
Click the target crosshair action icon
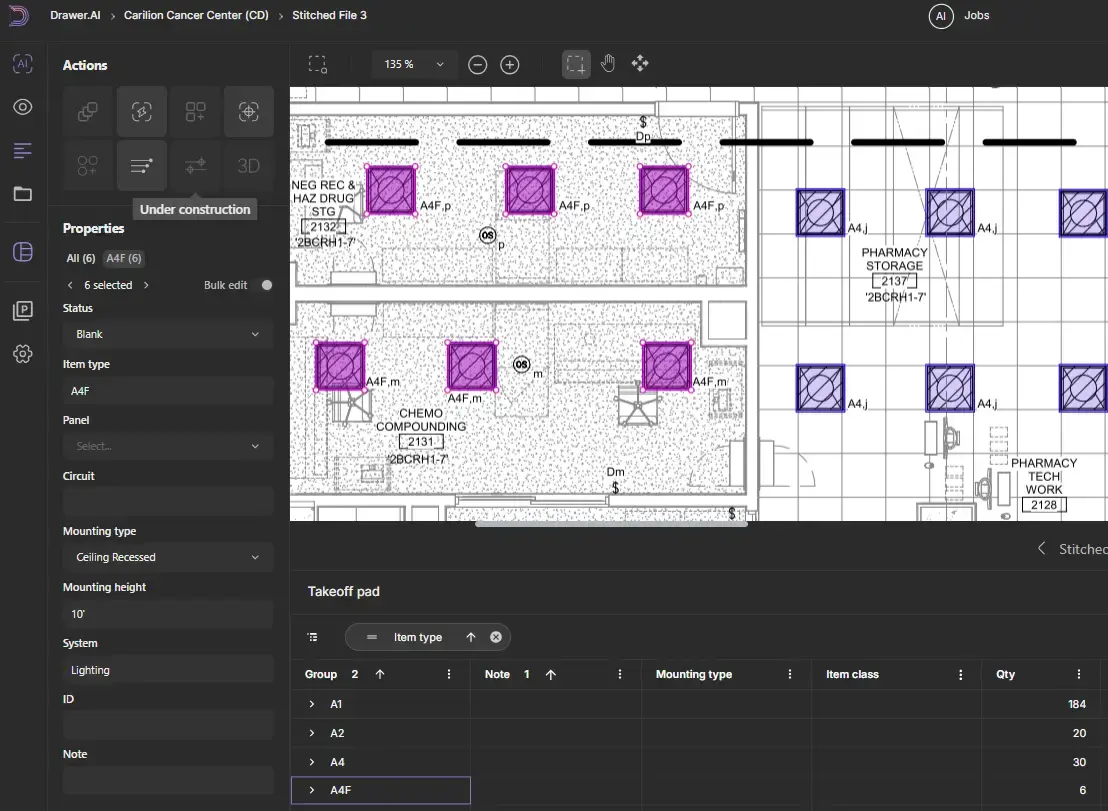[x=249, y=112]
